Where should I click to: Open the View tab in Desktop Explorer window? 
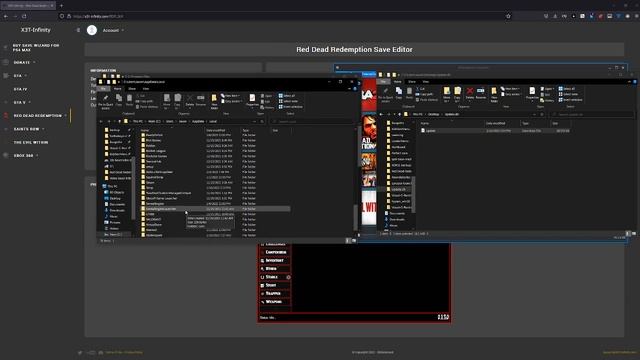[426, 82]
